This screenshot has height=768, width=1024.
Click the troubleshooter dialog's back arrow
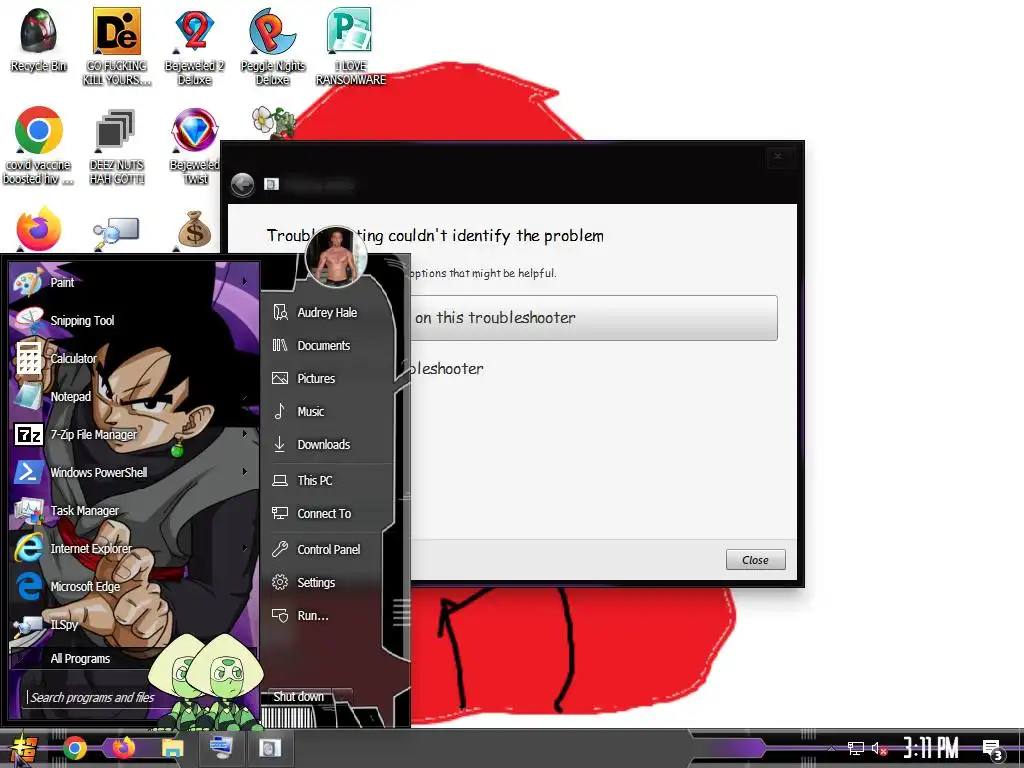242,185
